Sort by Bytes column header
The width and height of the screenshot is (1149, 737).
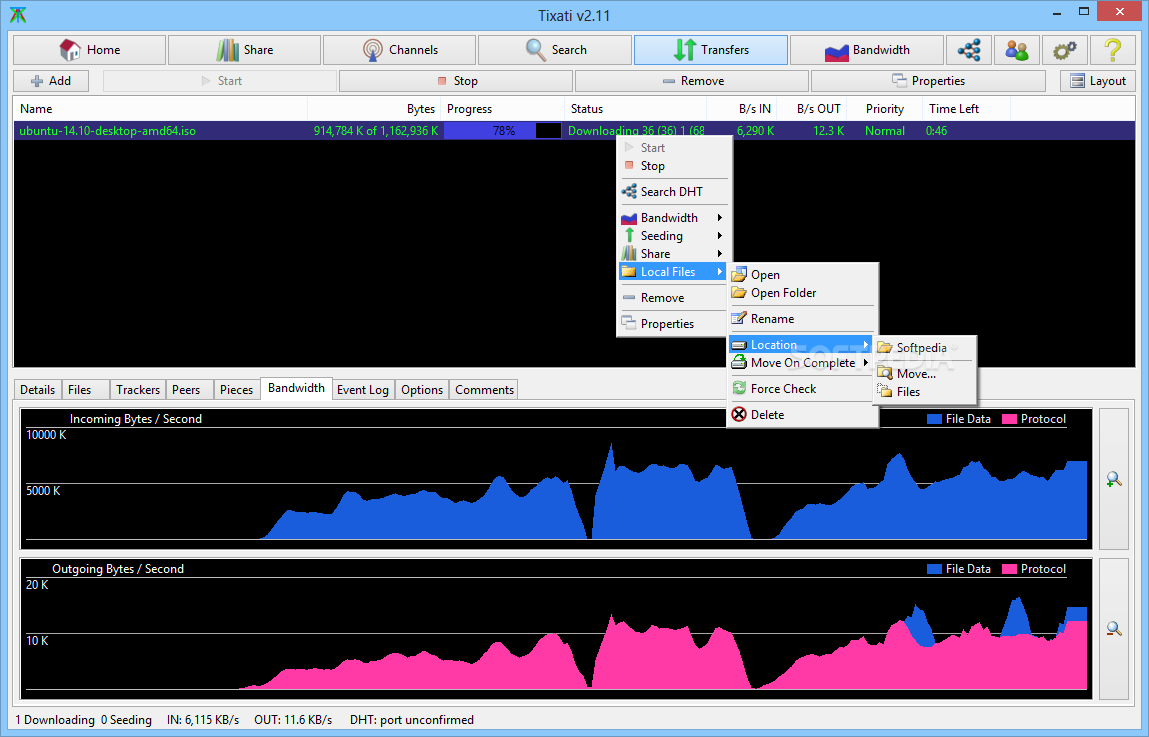tap(374, 108)
